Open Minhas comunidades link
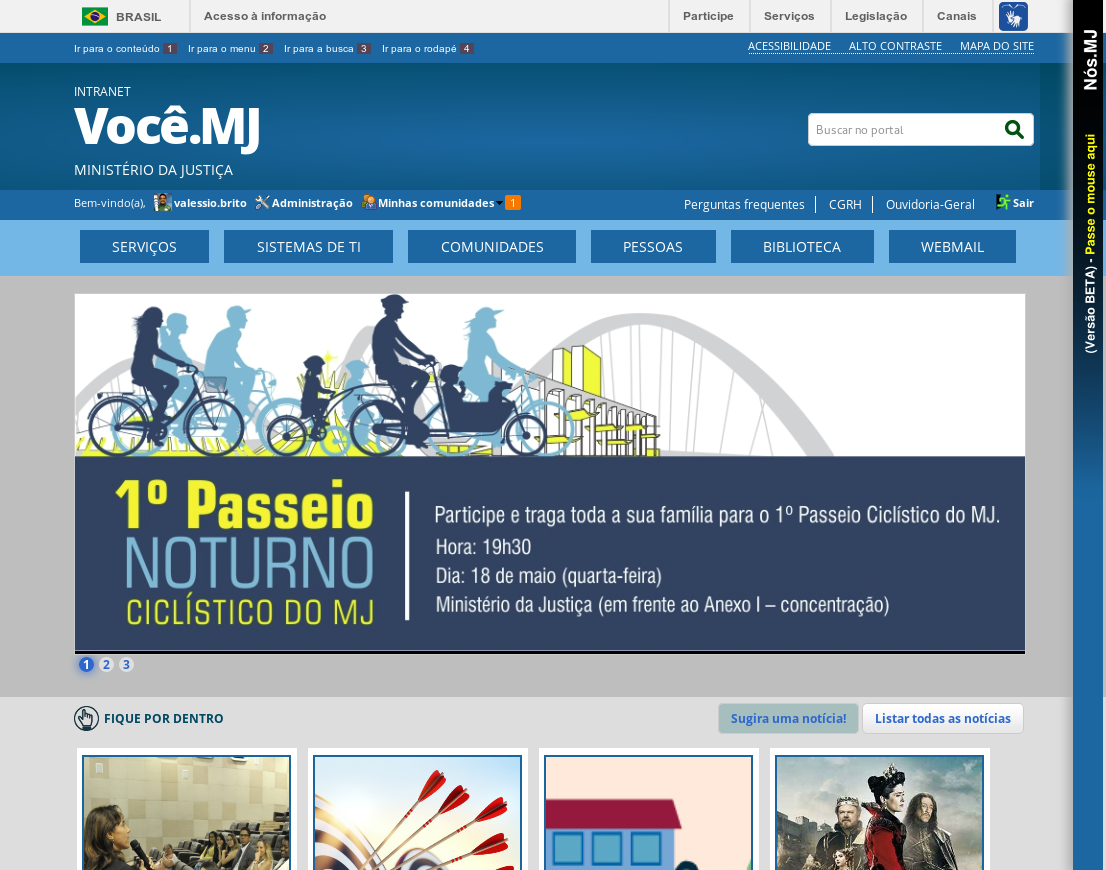Screen dimensions: 1106x870 [x=436, y=203]
